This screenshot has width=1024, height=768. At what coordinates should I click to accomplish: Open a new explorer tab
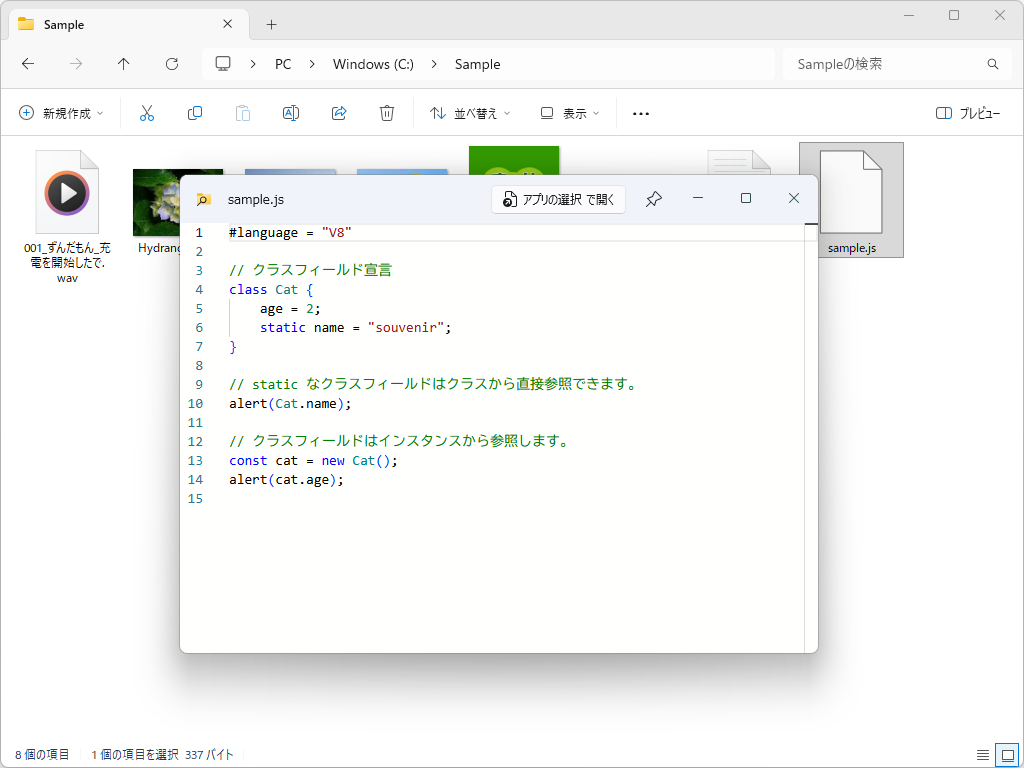point(270,23)
